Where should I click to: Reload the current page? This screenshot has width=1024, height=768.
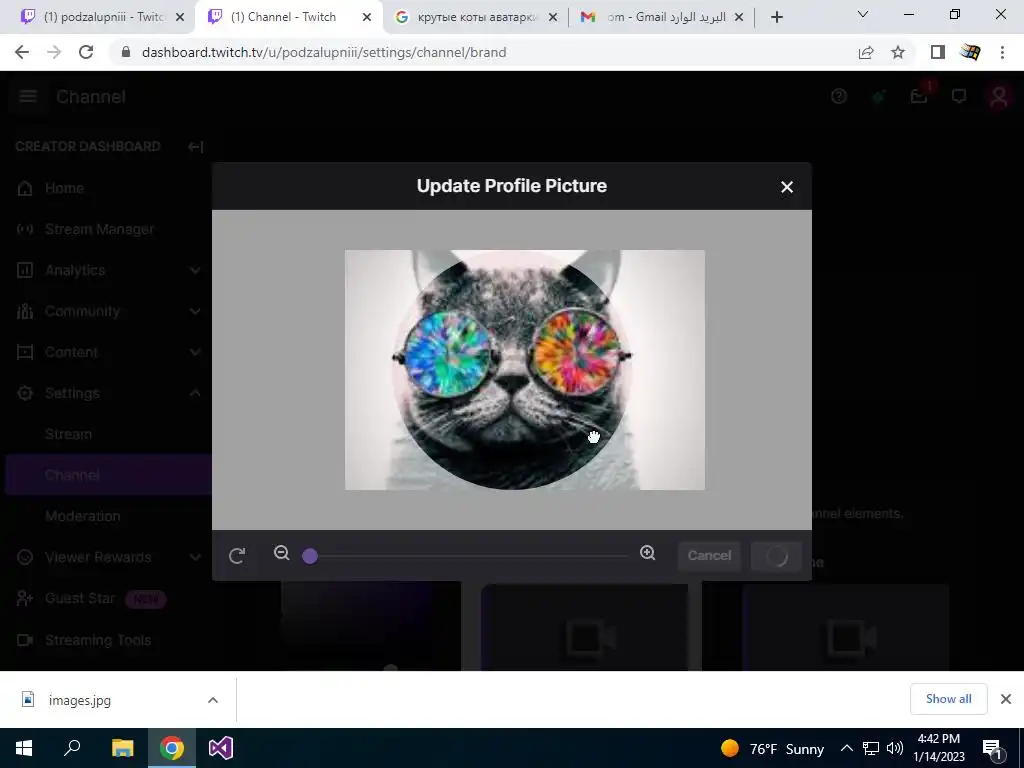coord(86,52)
